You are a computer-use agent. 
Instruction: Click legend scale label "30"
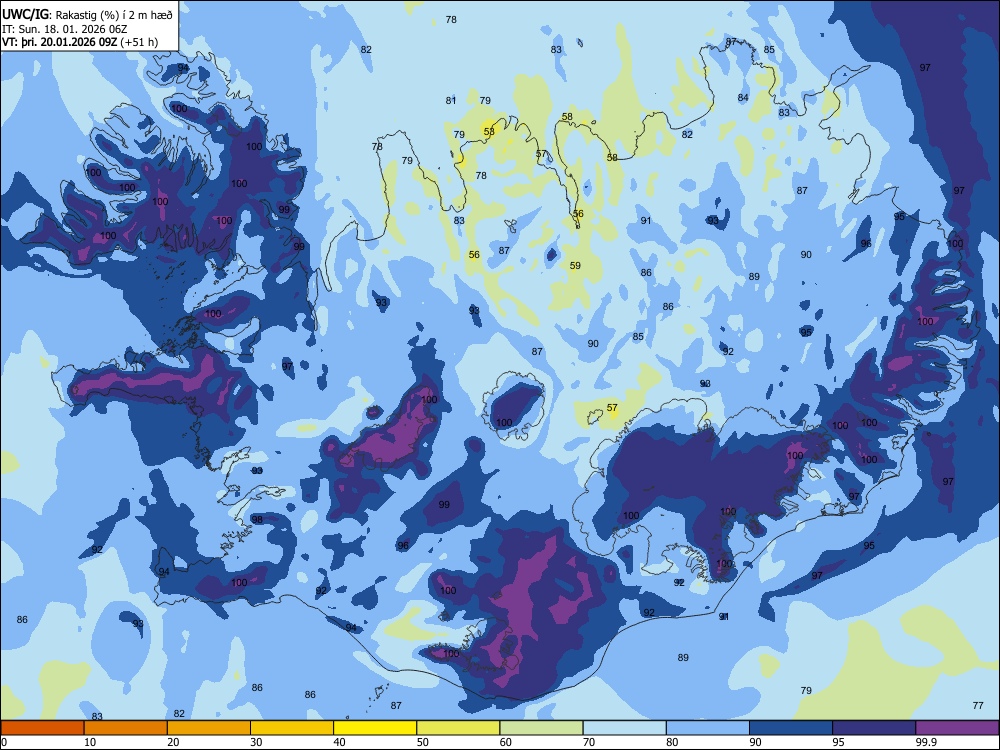tap(256, 742)
